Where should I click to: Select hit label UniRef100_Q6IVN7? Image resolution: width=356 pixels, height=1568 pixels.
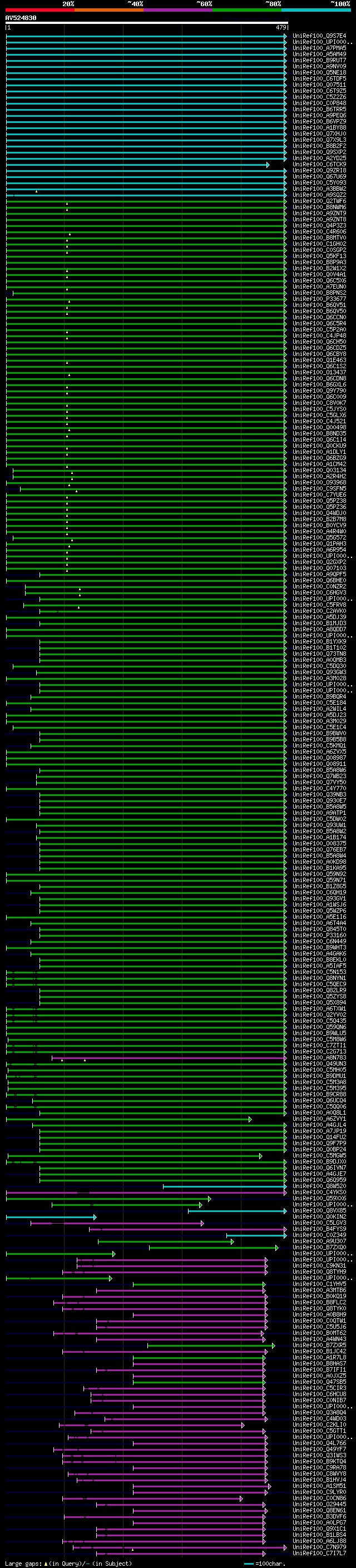coord(319,1168)
